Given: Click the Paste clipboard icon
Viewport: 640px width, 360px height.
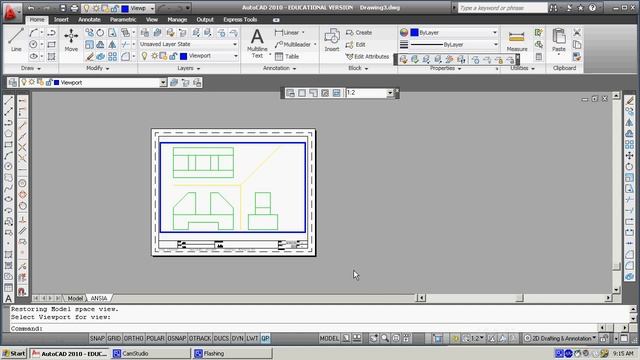Looking at the screenshot, I should (559, 40).
